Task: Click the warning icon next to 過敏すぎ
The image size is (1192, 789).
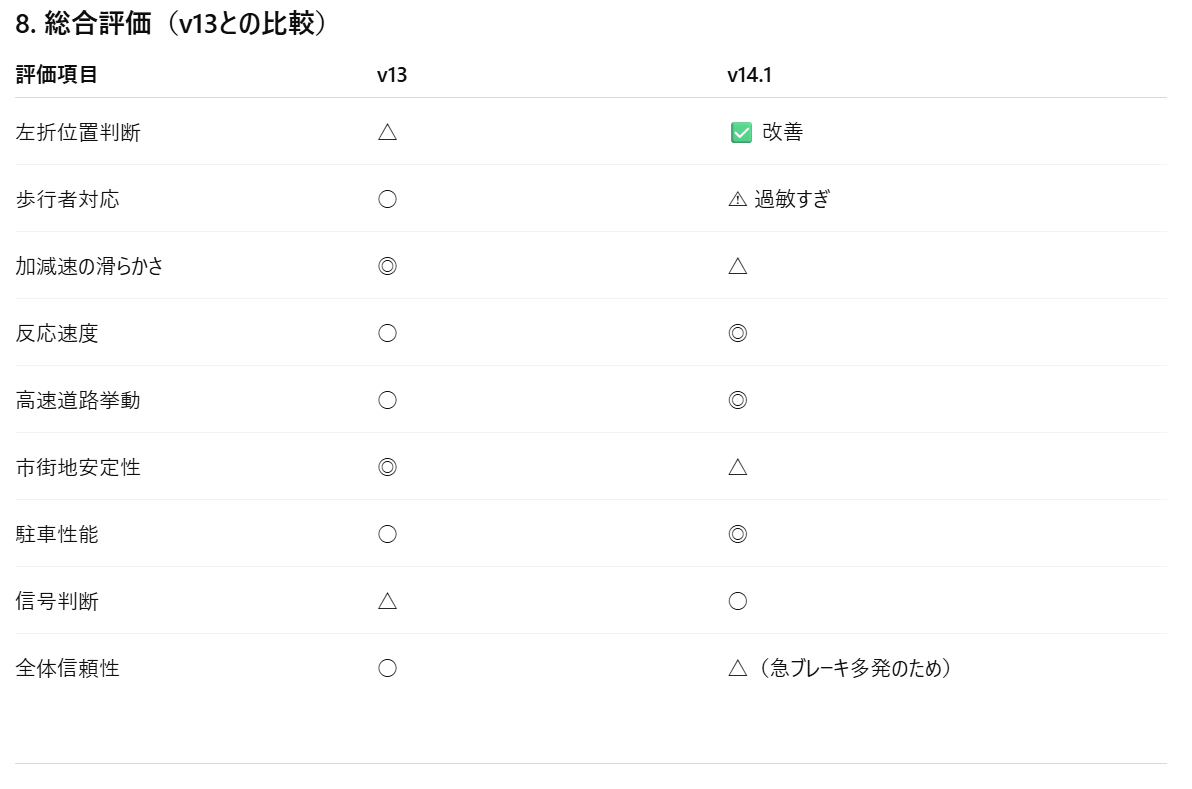Action: tap(738, 200)
